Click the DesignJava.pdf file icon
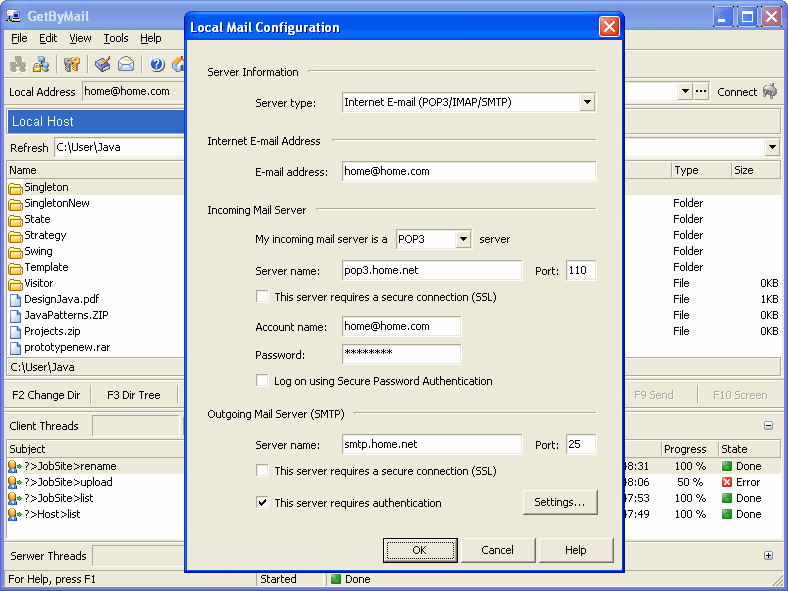The width and height of the screenshot is (788, 591). 16,300
